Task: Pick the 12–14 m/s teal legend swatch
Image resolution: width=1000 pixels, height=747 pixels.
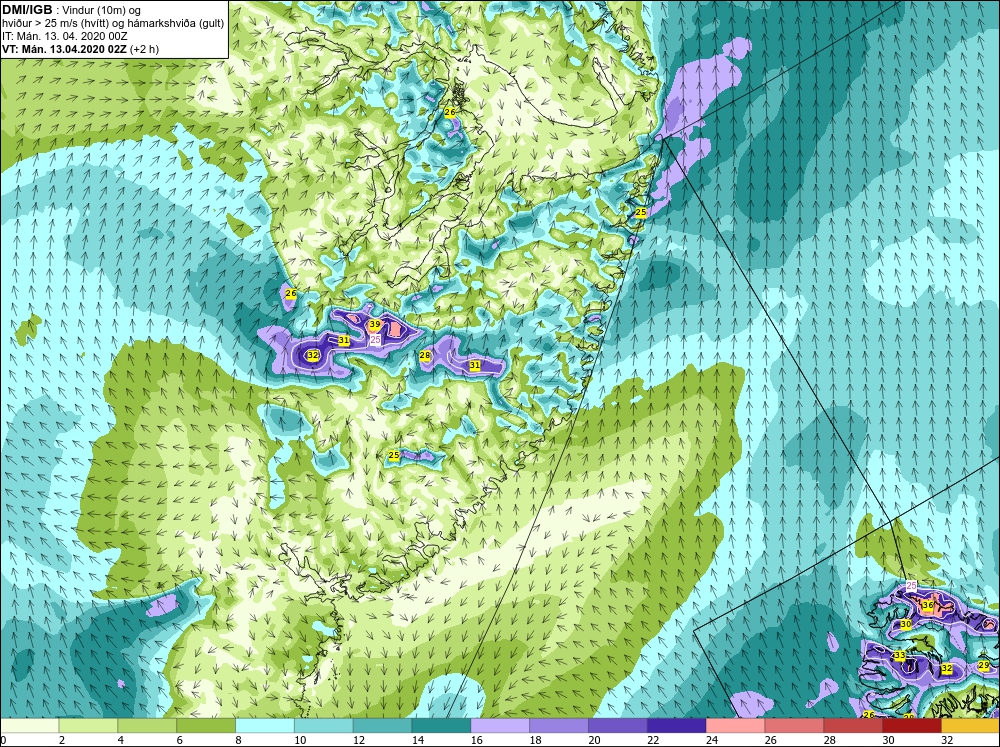Action: pyautogui.click(x=383, y=725)
